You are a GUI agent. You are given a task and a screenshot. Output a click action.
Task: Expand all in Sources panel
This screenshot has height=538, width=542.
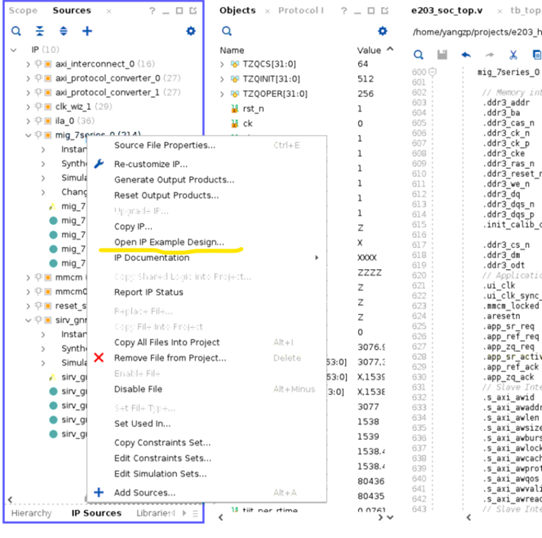point(64,31)
